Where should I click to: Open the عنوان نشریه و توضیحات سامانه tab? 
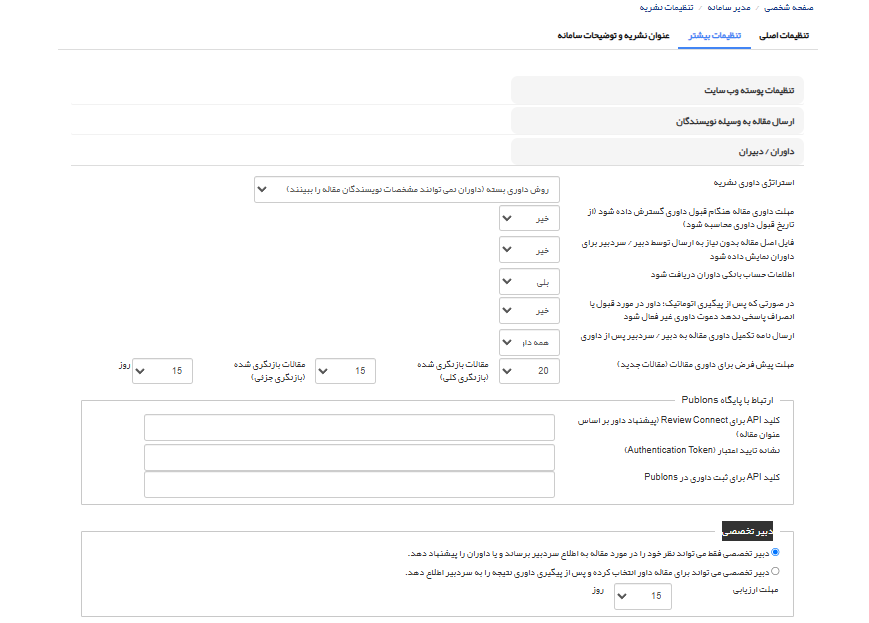tap(613, 36)
